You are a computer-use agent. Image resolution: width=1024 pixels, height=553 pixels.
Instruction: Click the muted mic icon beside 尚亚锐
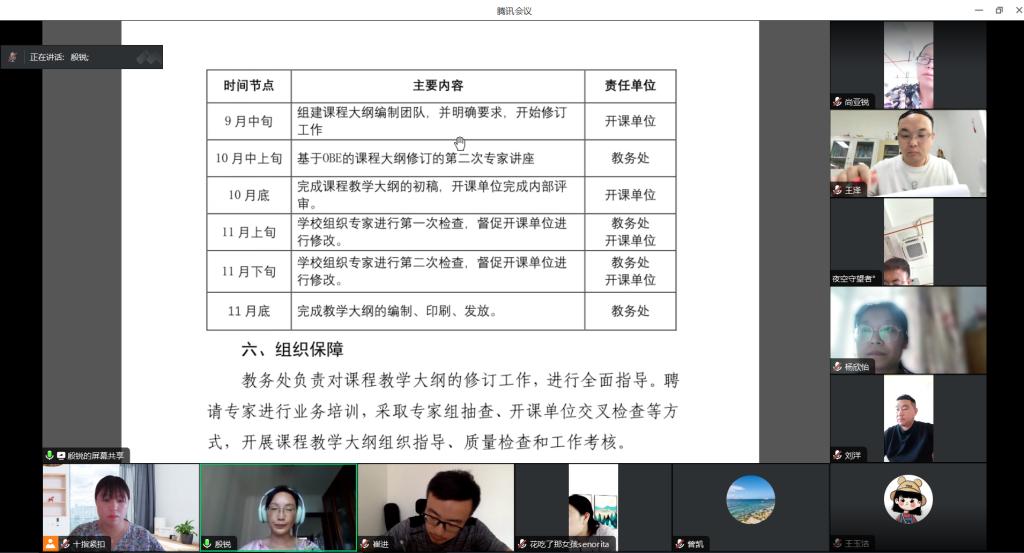click(x=837, y=102)
